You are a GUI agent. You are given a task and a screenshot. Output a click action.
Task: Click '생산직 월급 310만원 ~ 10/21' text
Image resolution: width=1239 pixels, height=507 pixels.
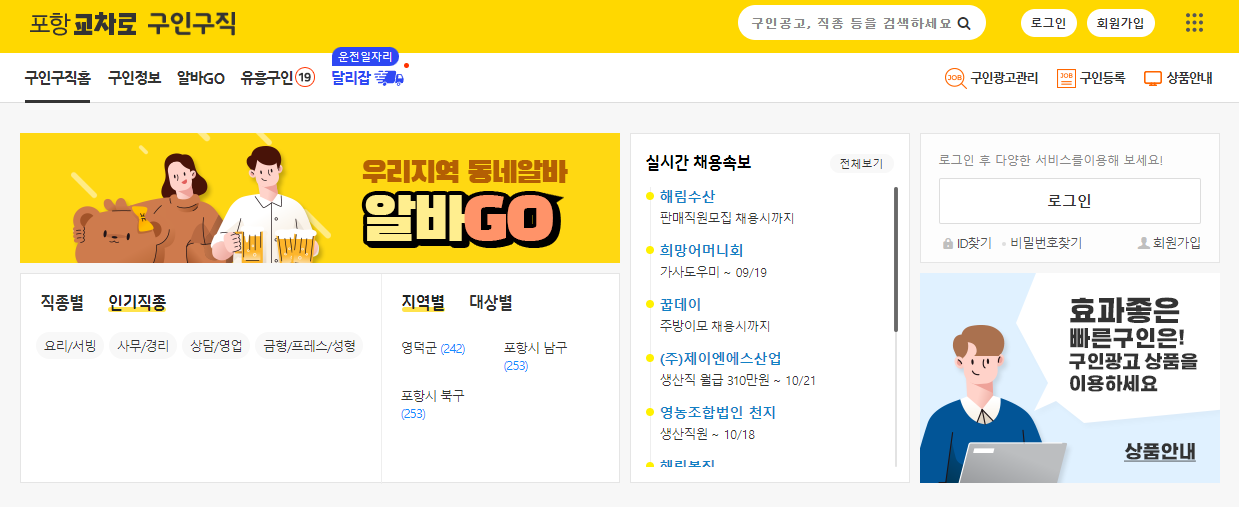[738, 380]
